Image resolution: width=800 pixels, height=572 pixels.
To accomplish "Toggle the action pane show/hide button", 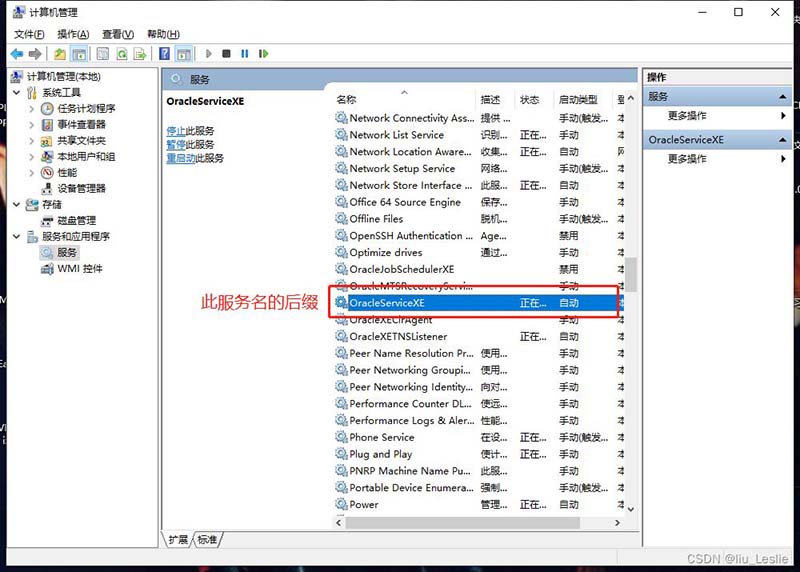I will [x=183, y=54].
